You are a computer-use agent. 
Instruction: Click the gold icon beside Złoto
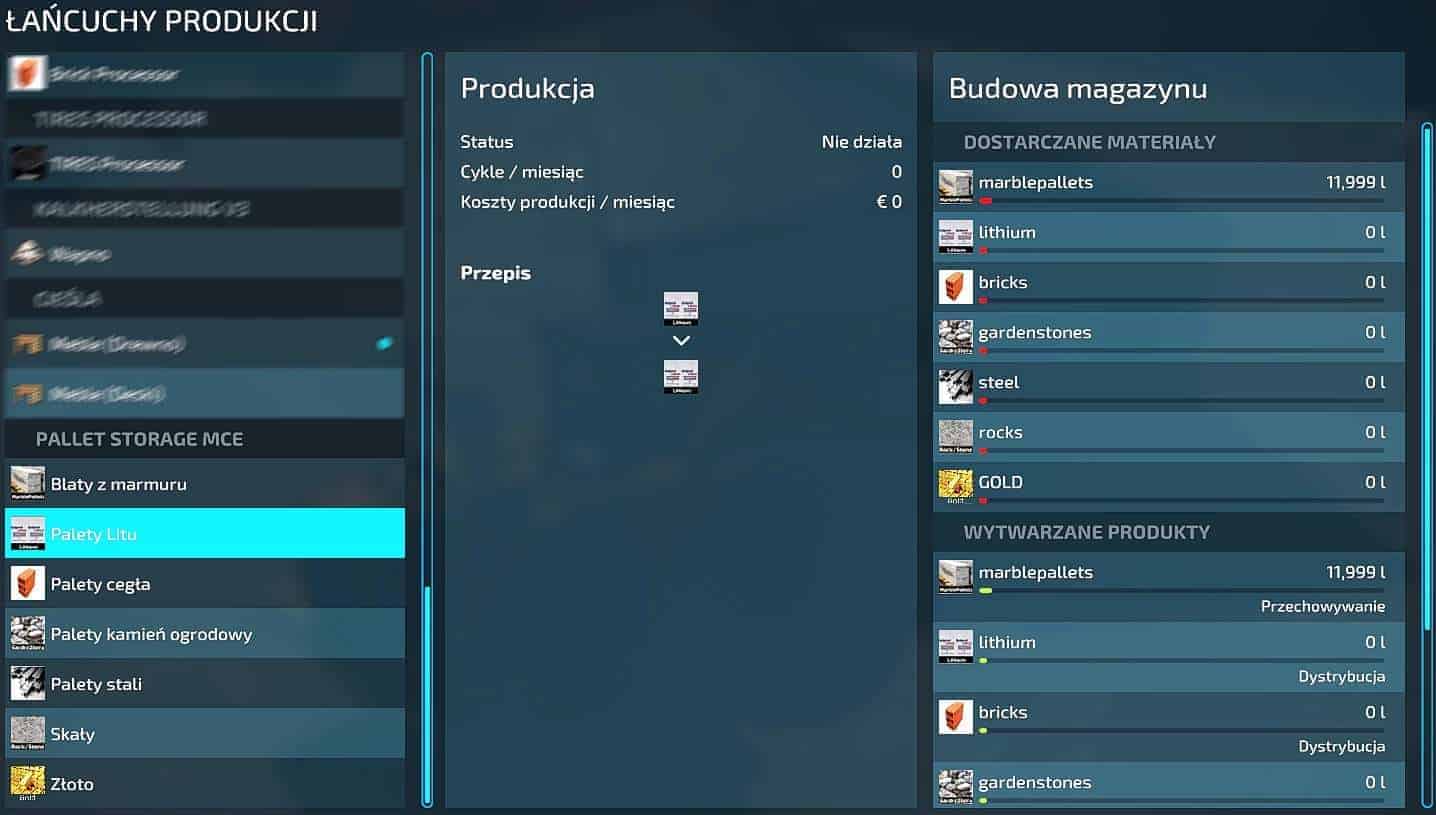click(27, 784)
